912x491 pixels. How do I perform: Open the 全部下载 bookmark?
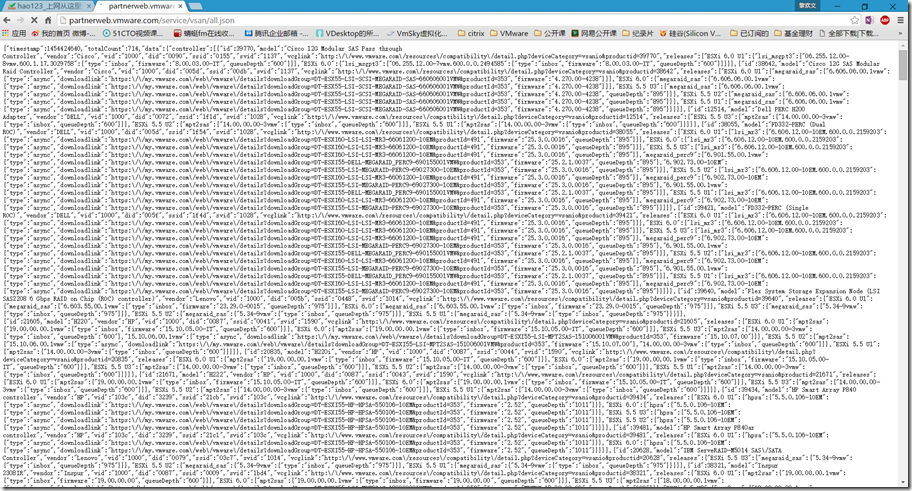pyautogui.click(x=848, y=33)
